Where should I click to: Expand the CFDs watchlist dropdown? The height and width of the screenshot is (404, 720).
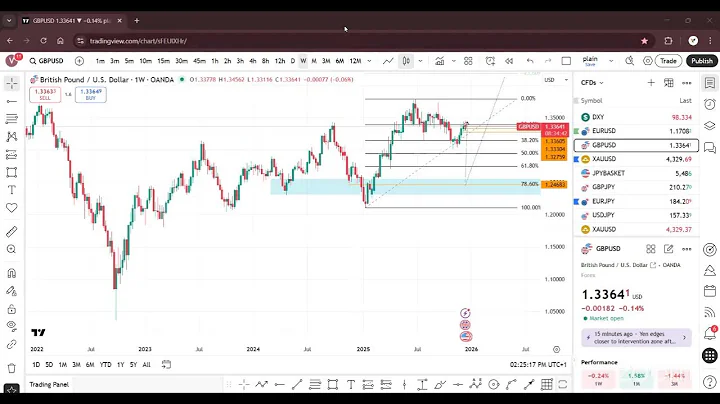[x=592, y=83]
